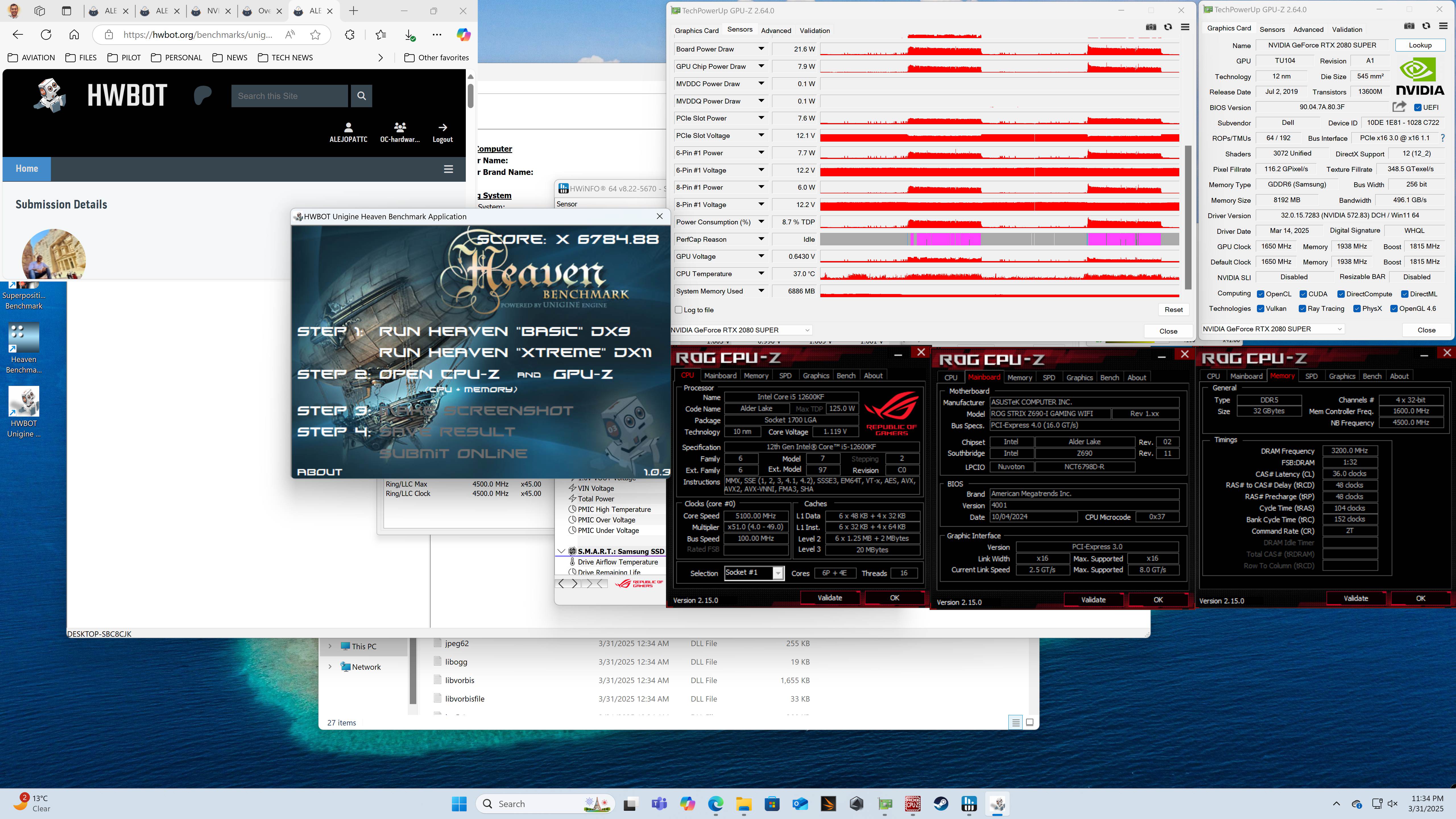The width and height of the screenshot is (1456, 819).
Task: Open Microsoft Edge from taskbar
Action: coord(715,803)
